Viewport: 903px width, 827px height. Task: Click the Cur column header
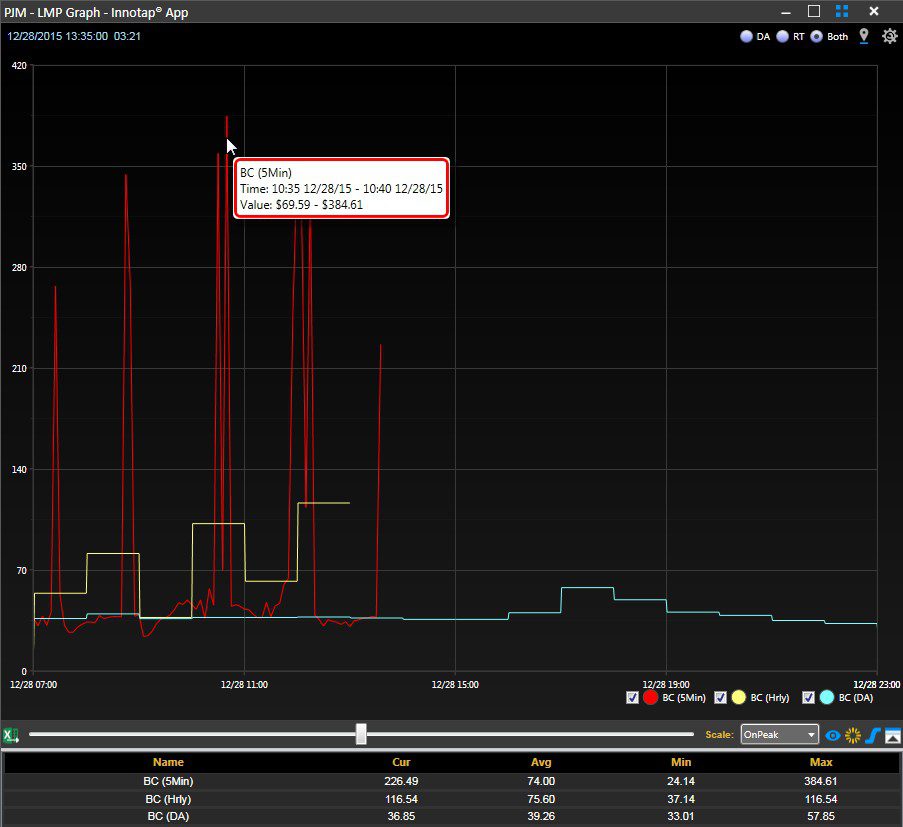(x=401, y=762)
